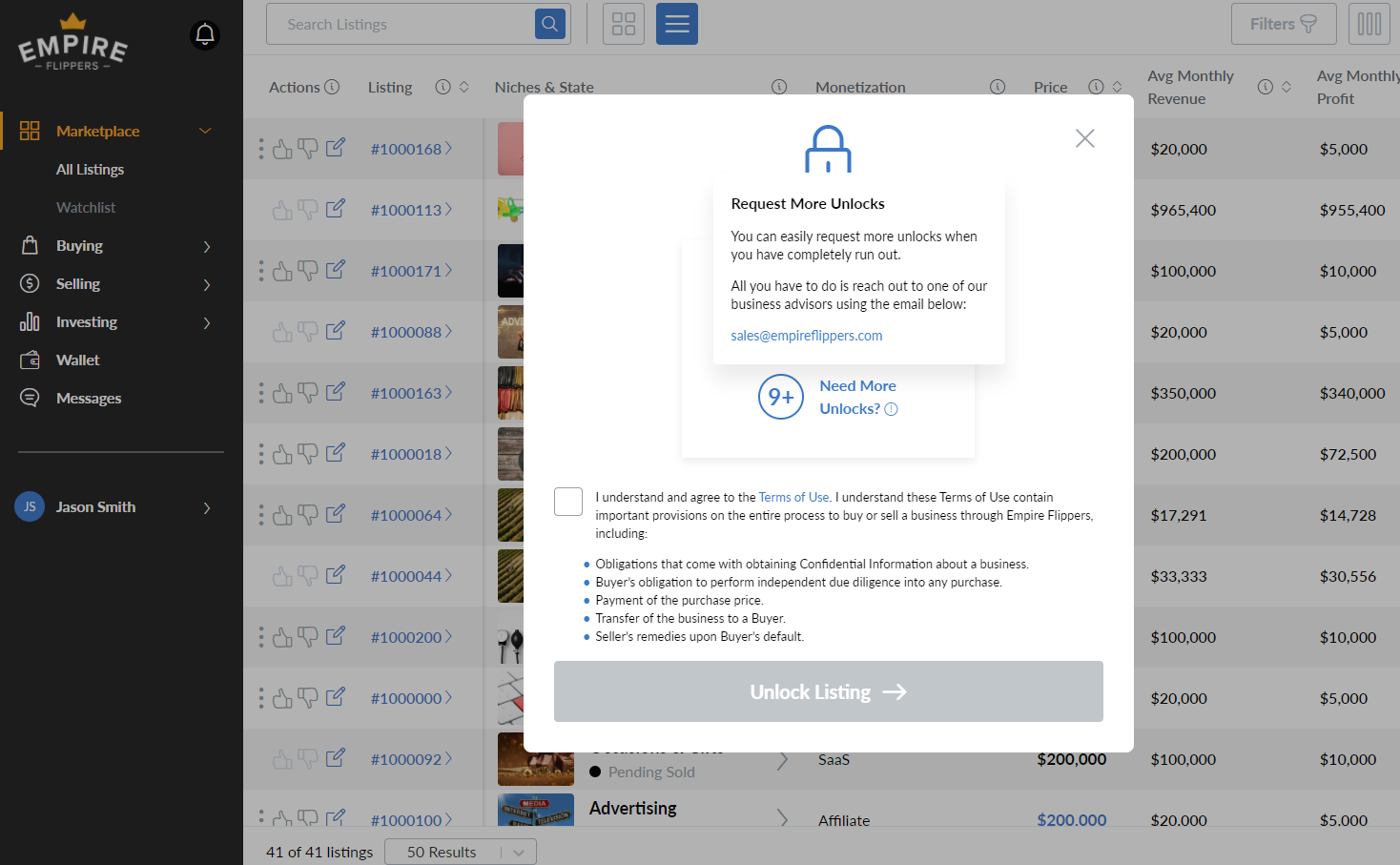
Task: Click the info icon for Price column
Action: pyautogui.click(x=1097, y=87)
